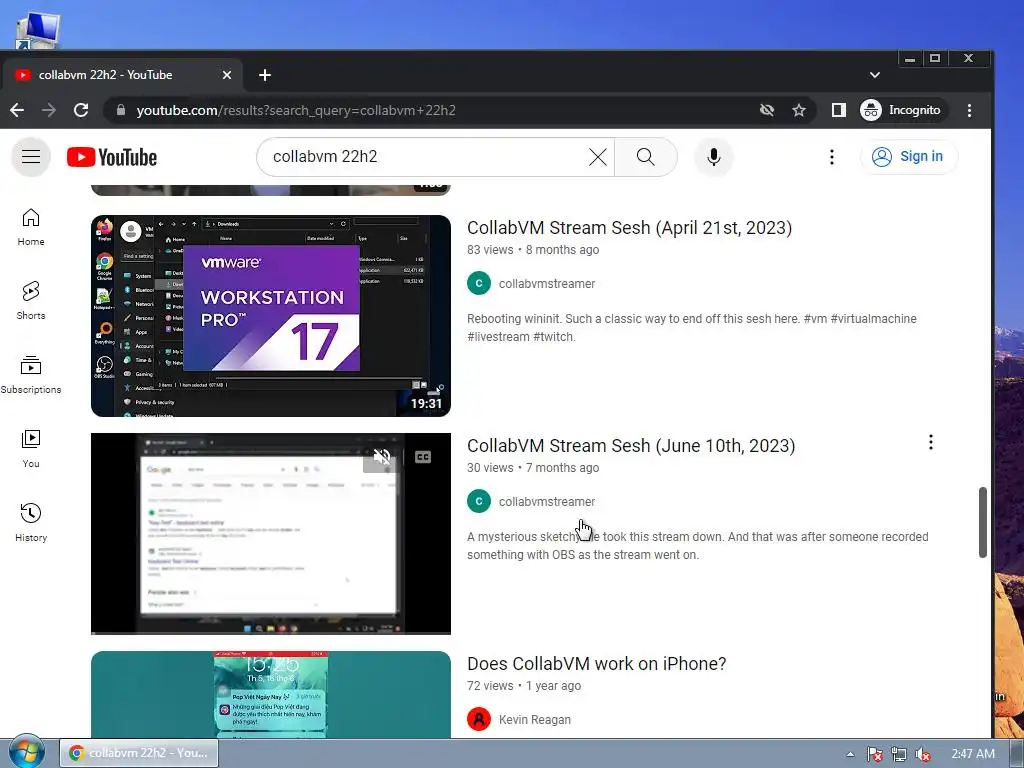Open the June 10th video three-dot action menu
The width and height of the screenshot is (1024, 768).
pyautogui.click(x=931, y=443)
